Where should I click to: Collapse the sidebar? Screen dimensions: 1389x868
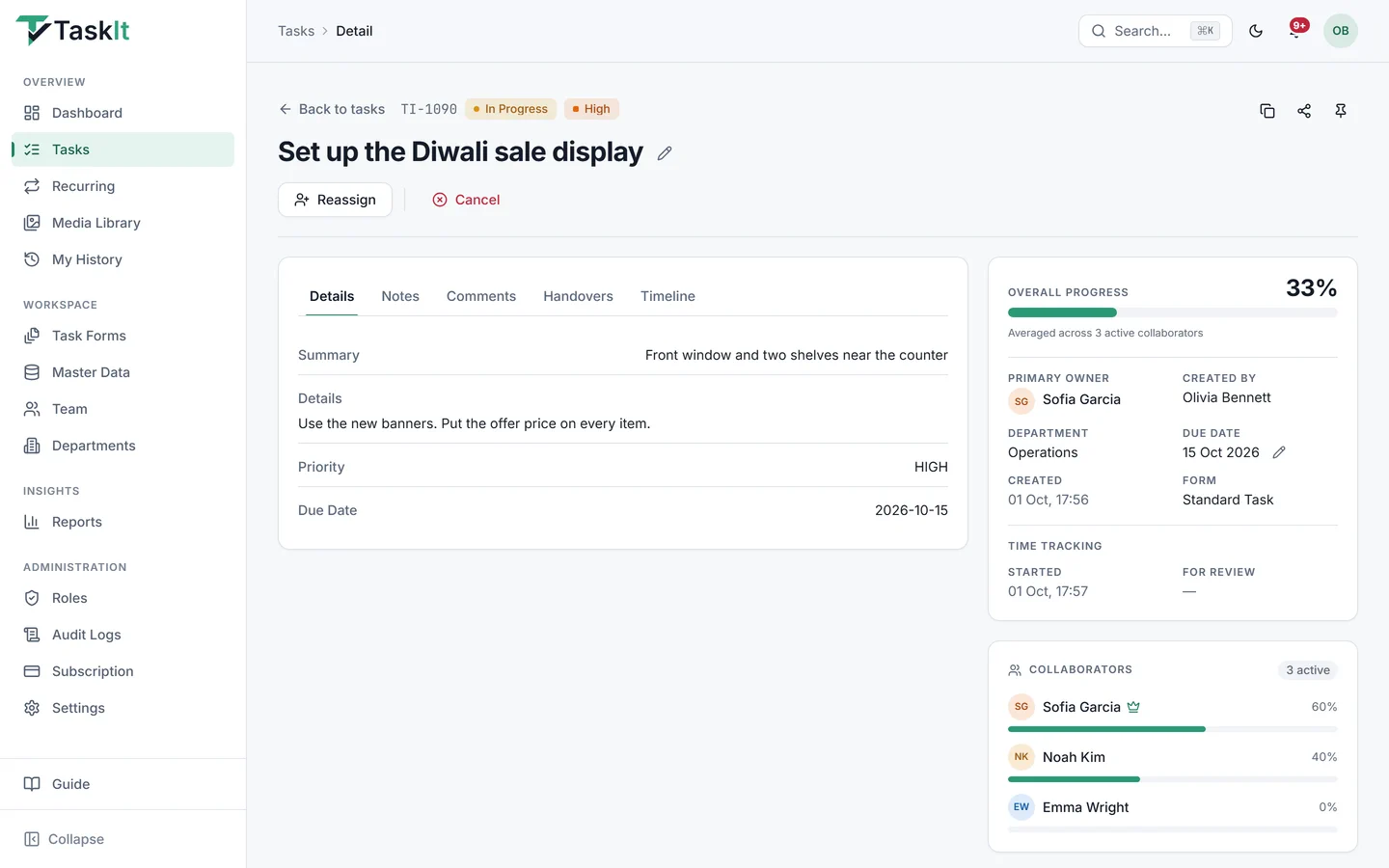pos(123,839)
